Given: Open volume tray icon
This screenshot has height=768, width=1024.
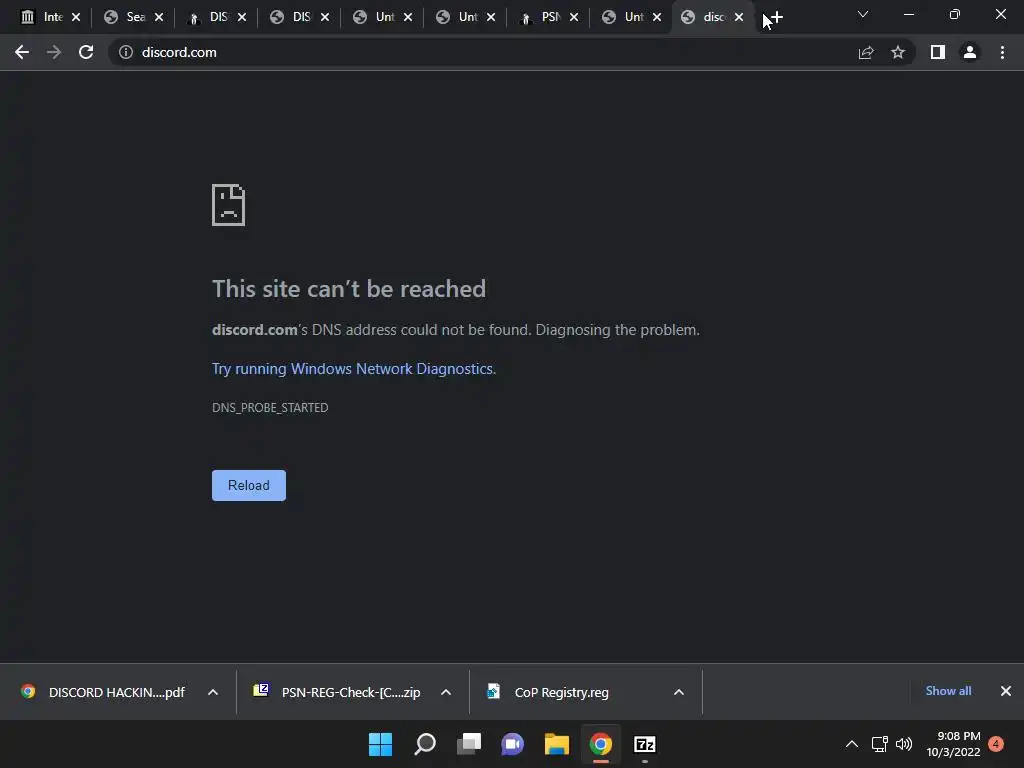Looking at the screenshot, I should pyautogui.click(x=904, y=744).
